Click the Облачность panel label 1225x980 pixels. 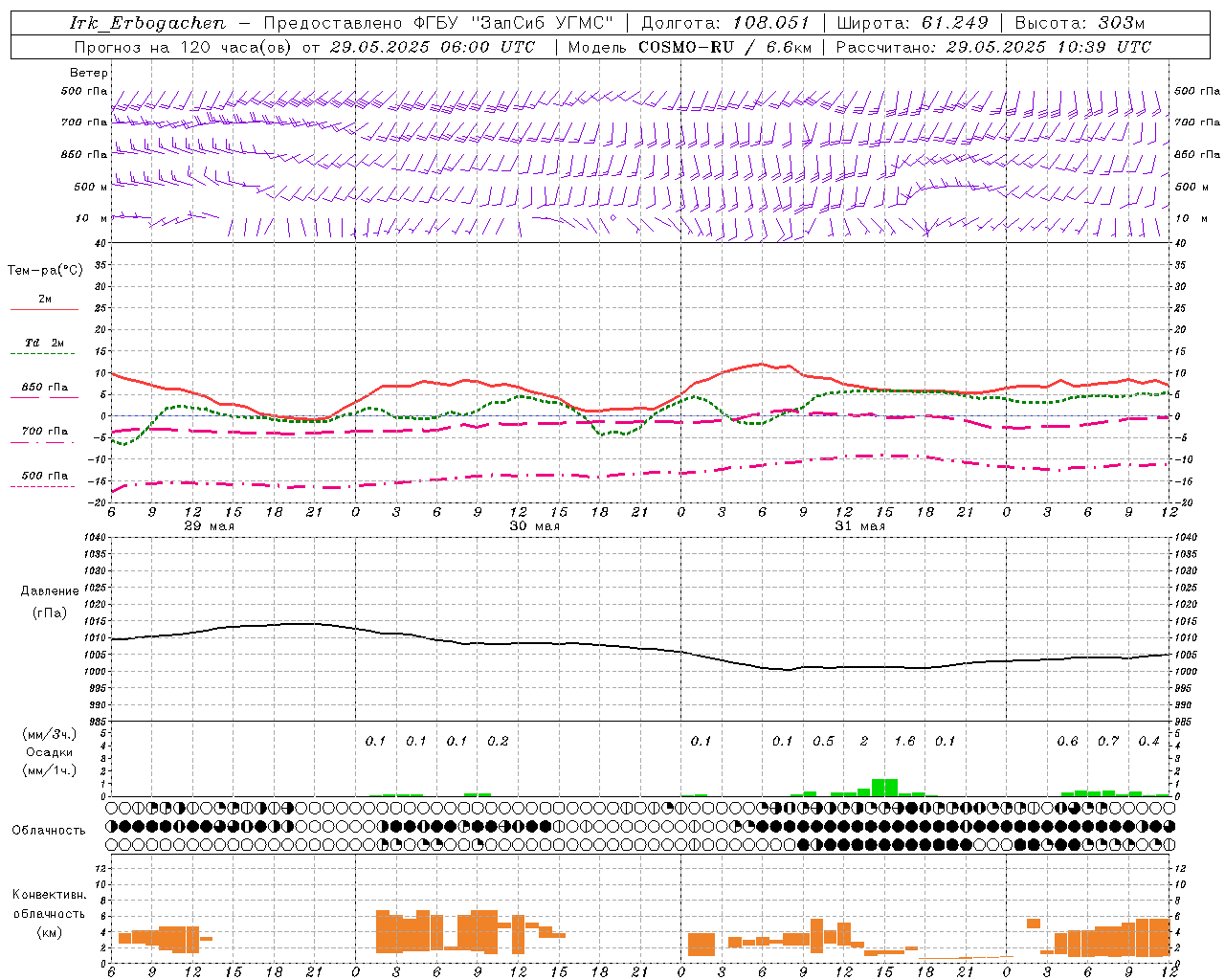[49, 830]
